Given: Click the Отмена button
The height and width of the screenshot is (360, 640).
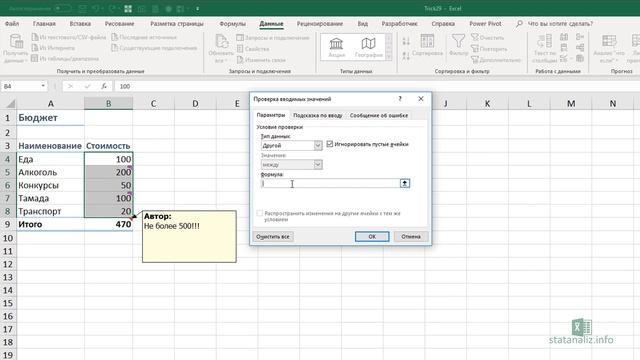Looking at the screenshot, I should 411,237.
